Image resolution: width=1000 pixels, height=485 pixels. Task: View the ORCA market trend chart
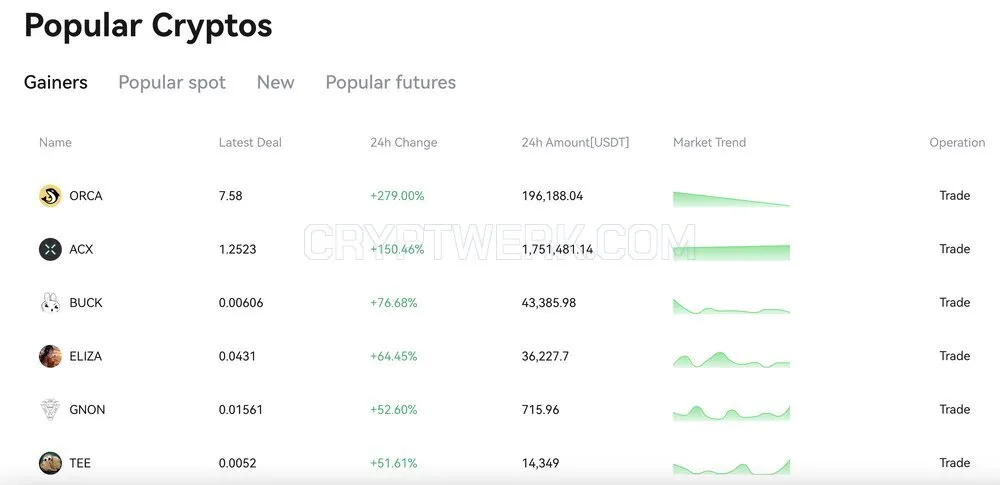point(731,199)
